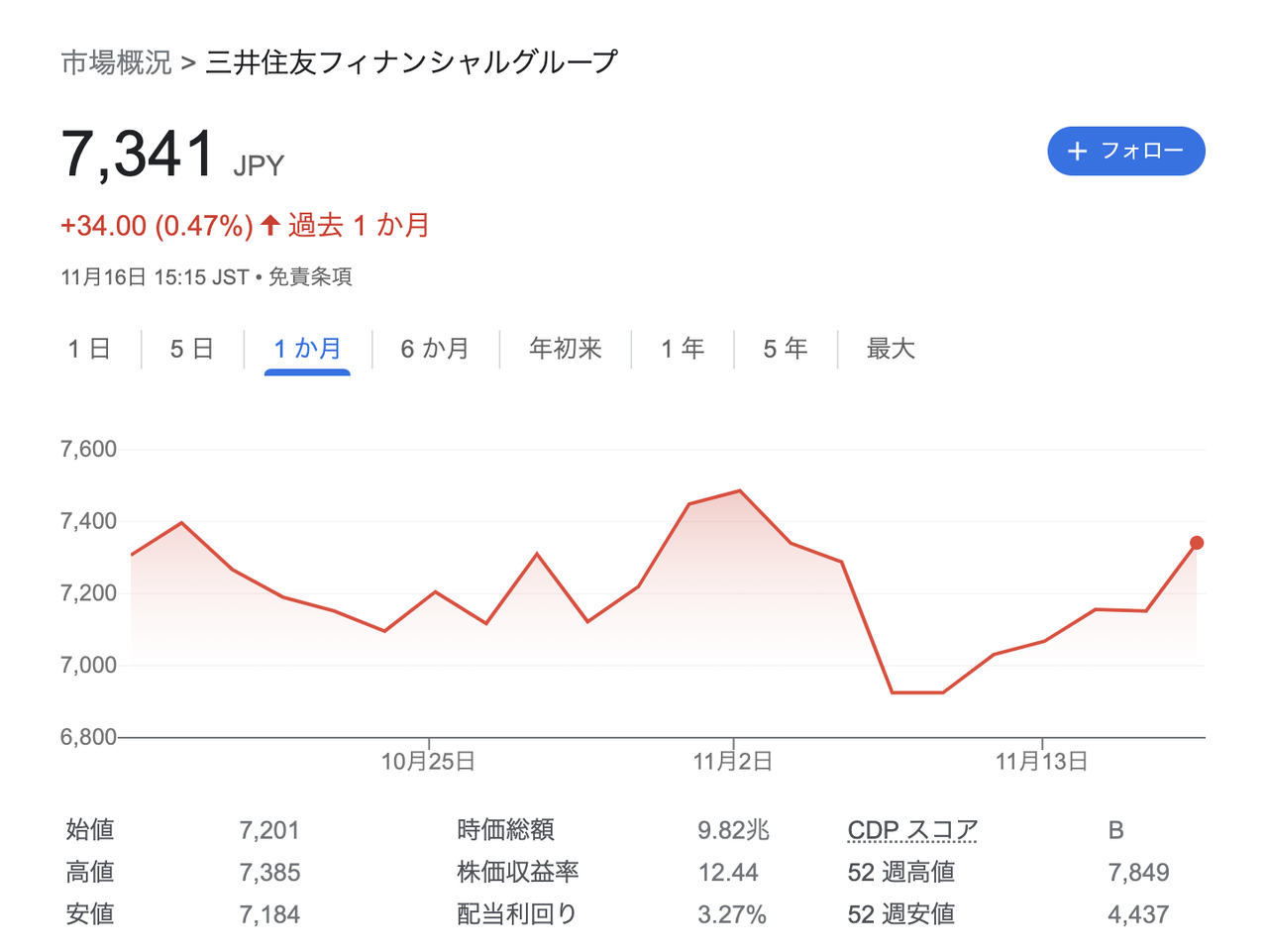The width and height of the screenshot is (1268, 952).
Task: Switch to the 1年 range tab
Action: click(683, 349)
